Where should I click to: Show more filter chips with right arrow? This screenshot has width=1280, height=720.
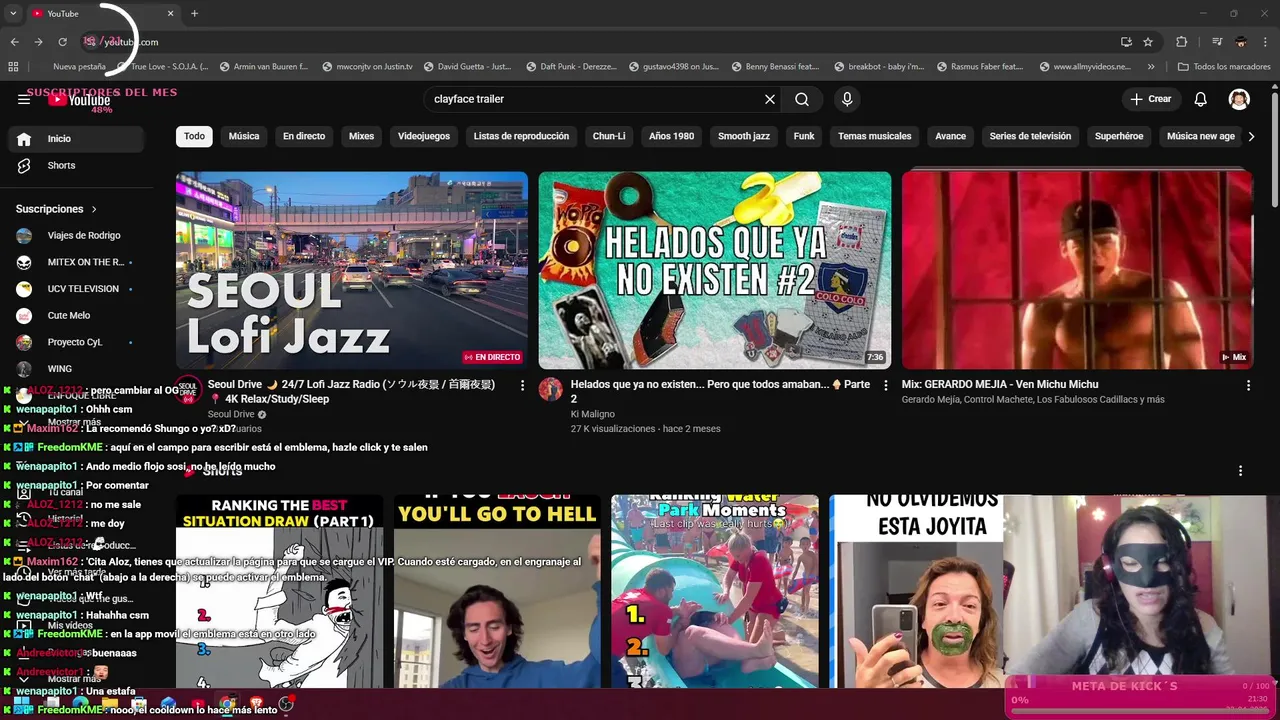(x=1251, y=136)
